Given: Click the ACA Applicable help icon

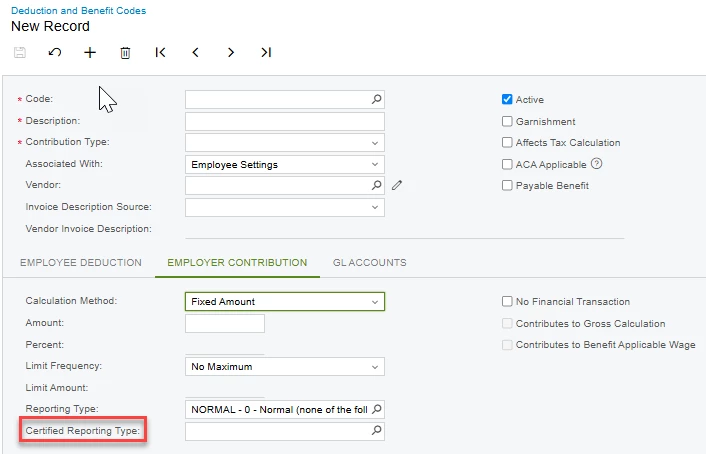Looking at the screenshot, I should point(597,163).
